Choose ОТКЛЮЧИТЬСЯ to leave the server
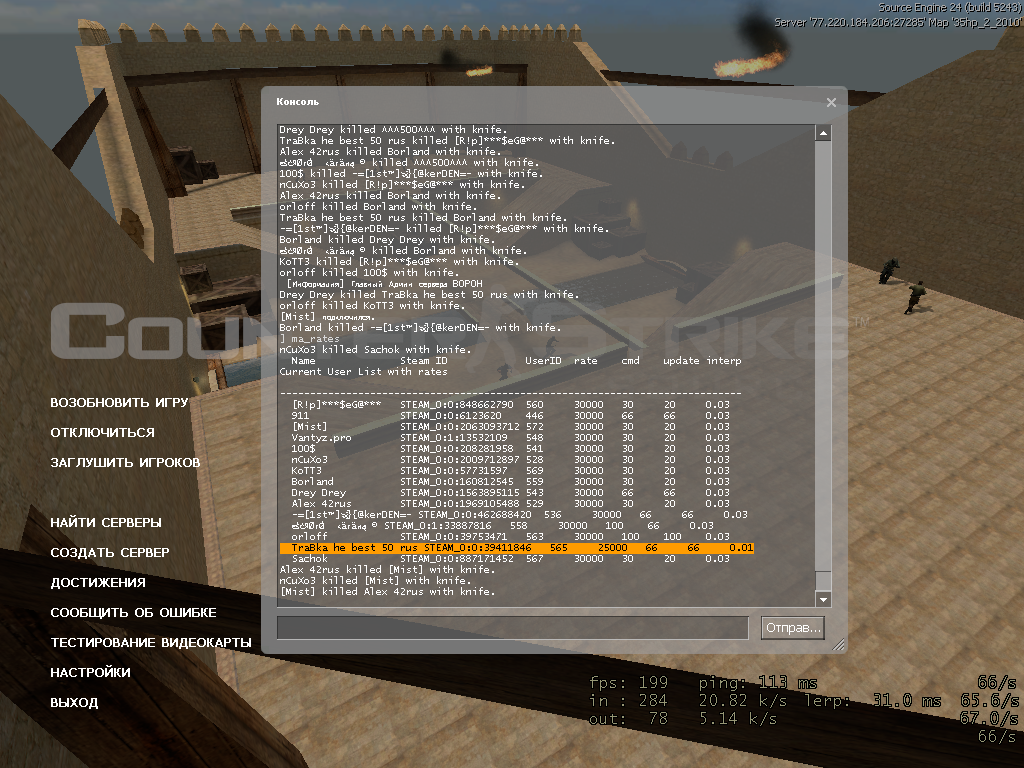The height and width of the screenshot is (768, 1024). tap(103, 432)
